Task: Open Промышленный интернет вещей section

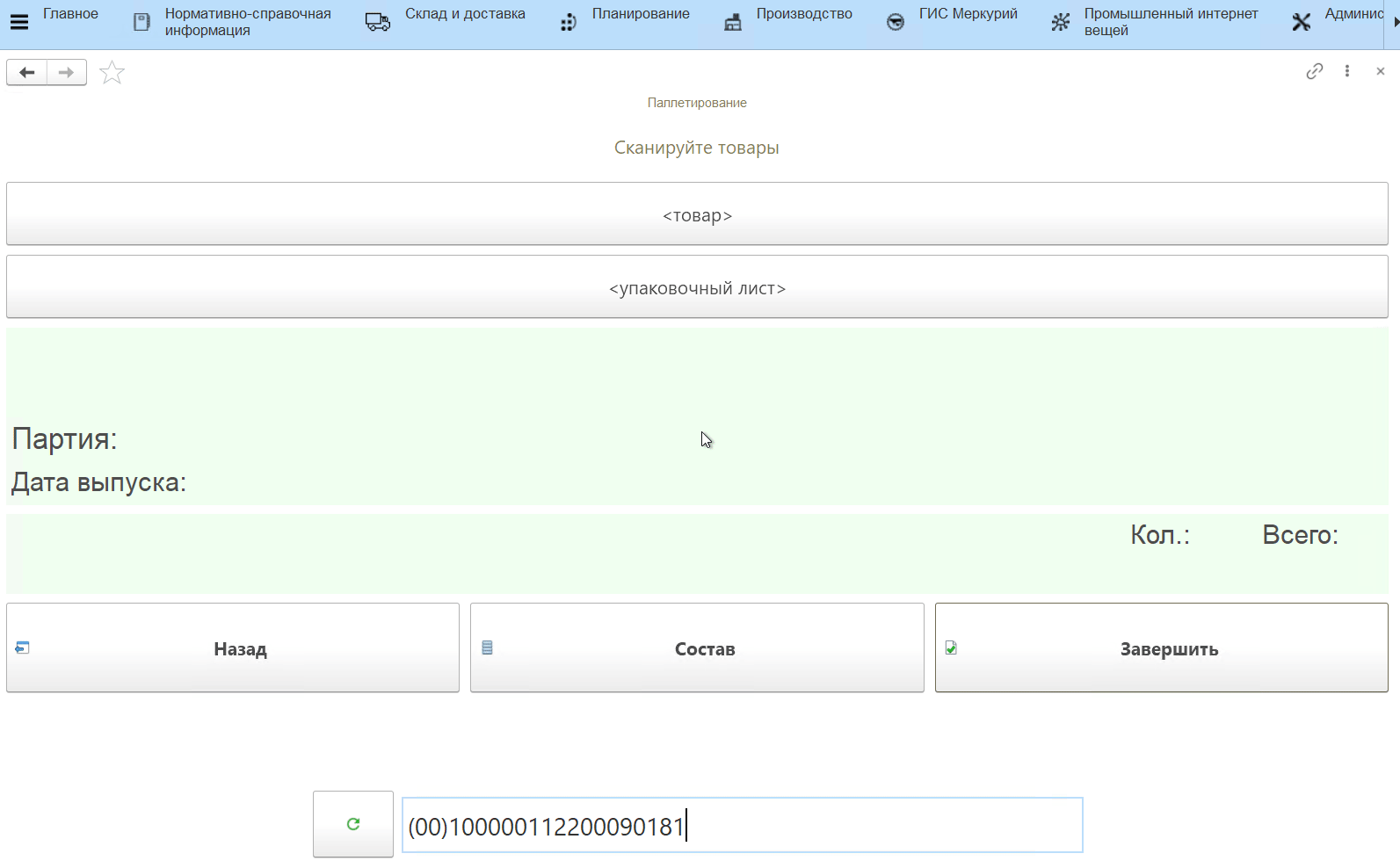Action: (1170, 22)
